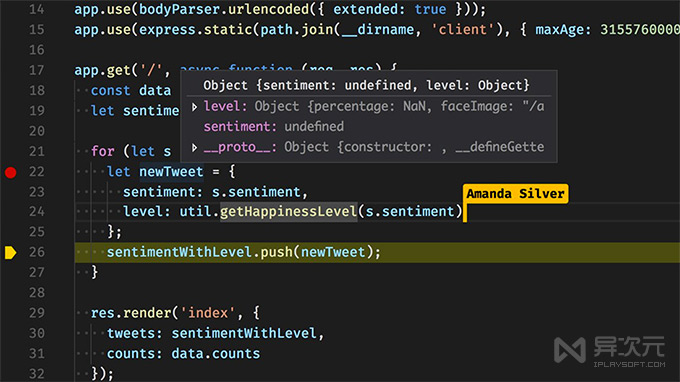Click s.sentiment value on line 23

click(x=256, y=192)
